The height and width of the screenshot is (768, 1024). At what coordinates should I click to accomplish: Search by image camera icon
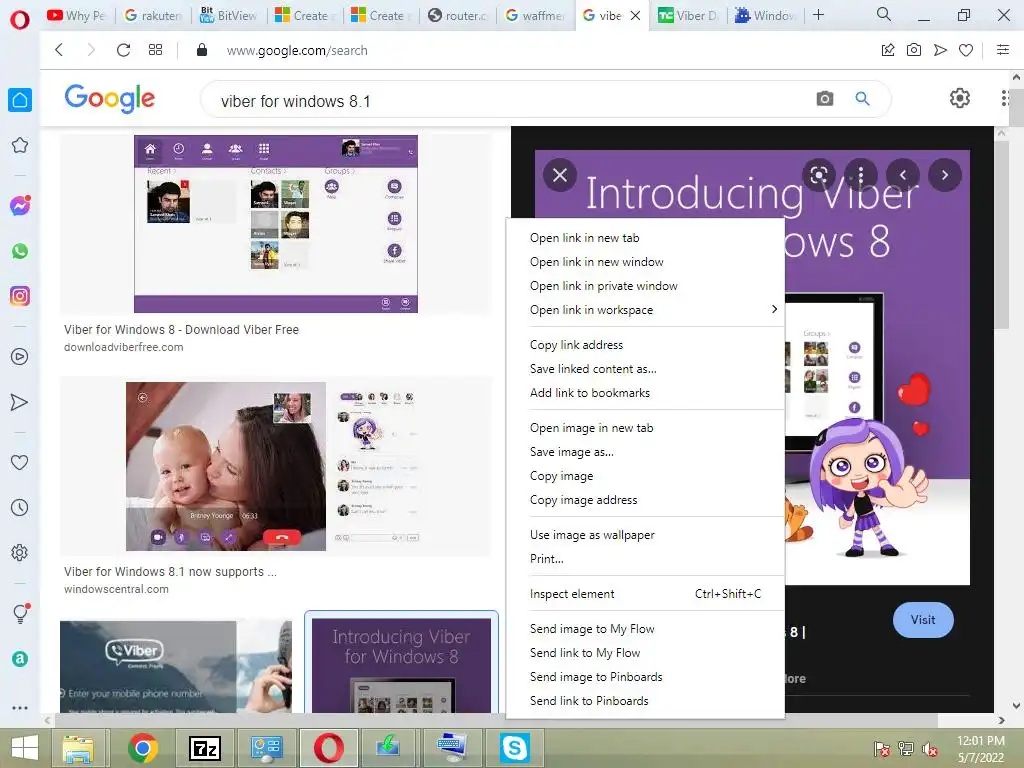[825, 99]
